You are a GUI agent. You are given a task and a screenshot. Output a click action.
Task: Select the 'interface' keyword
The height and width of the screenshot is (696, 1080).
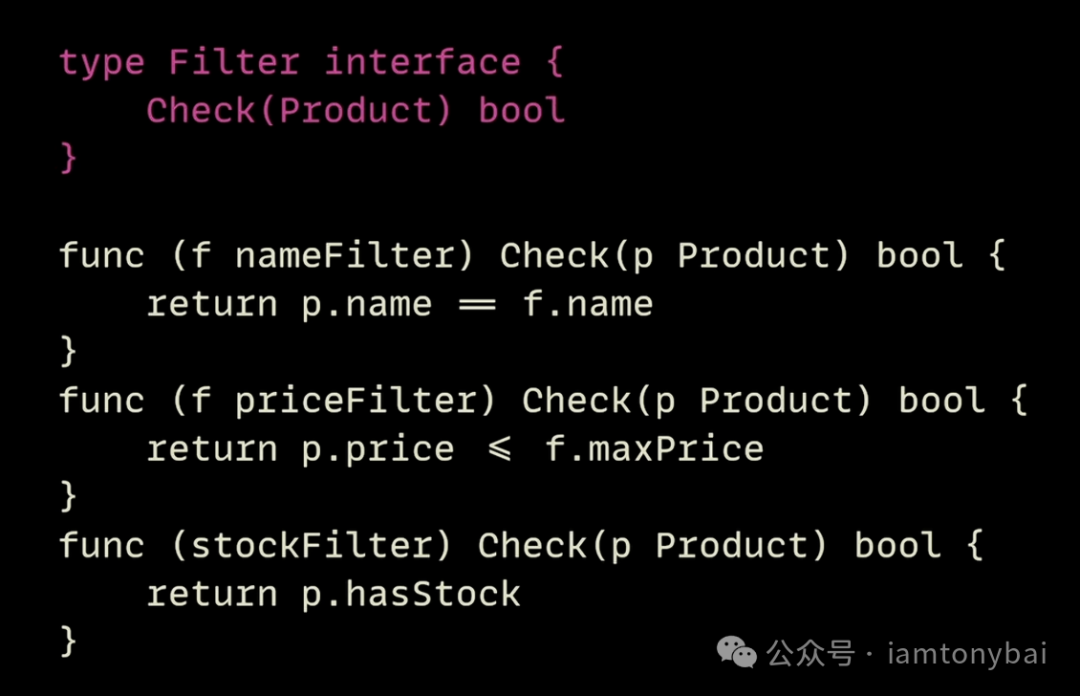pyautogui.click(x=422, y=63)
